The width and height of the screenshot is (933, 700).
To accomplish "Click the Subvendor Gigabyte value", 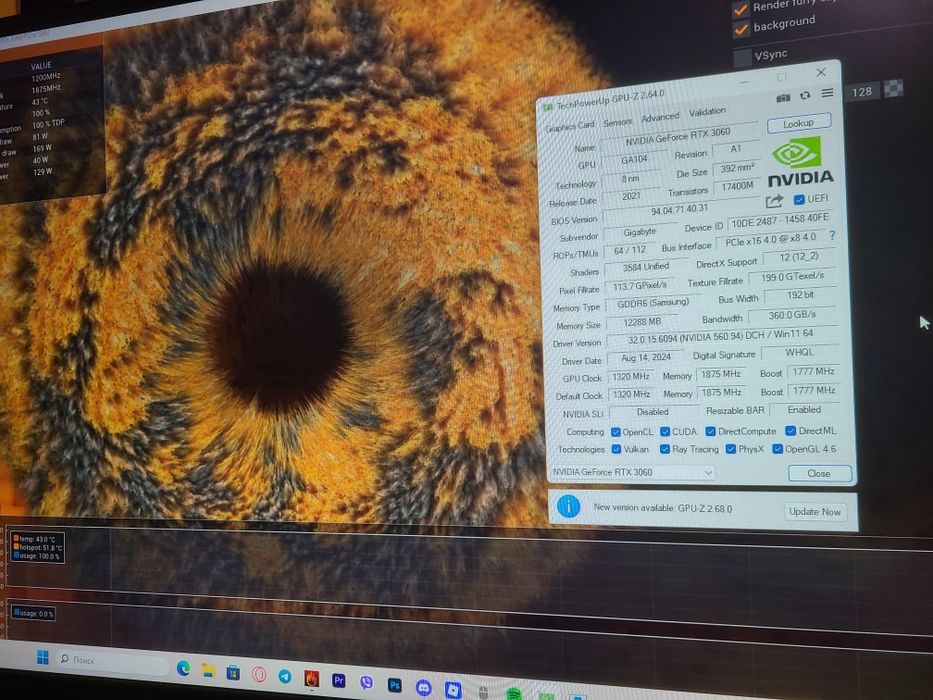I will click(640, 232).
